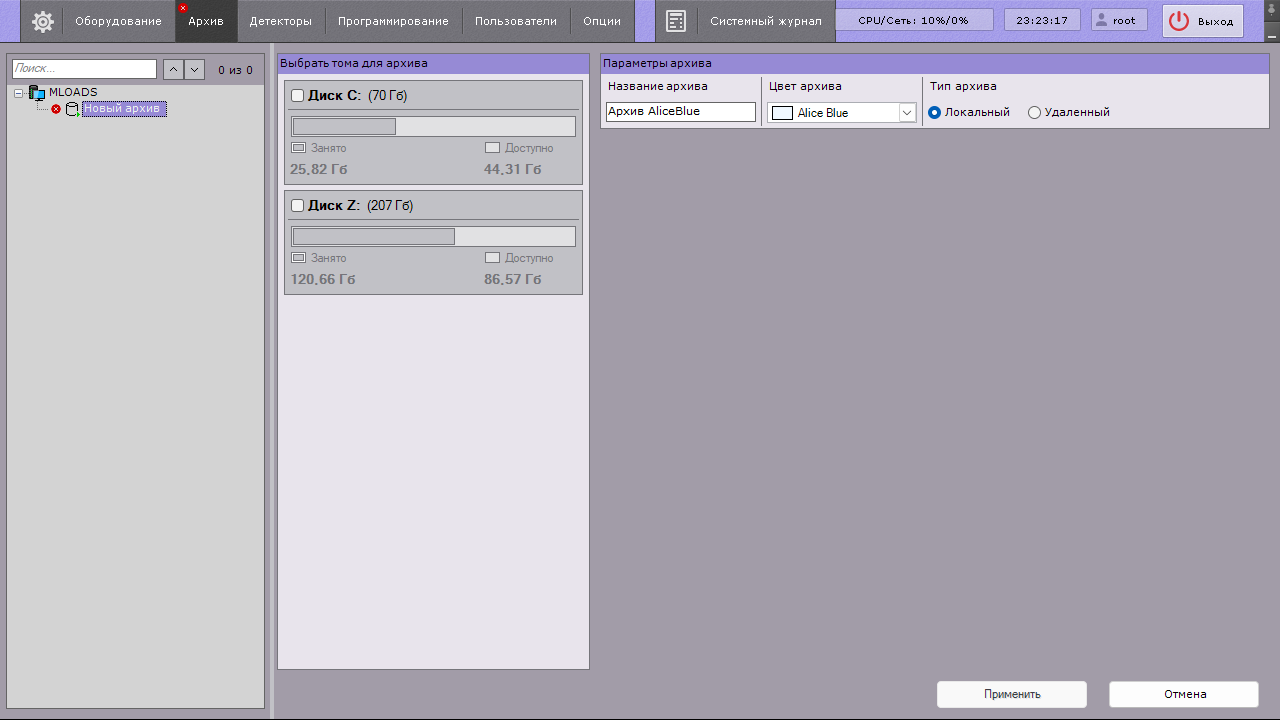
Task: Click the Тип архива label
Action: 963,86
